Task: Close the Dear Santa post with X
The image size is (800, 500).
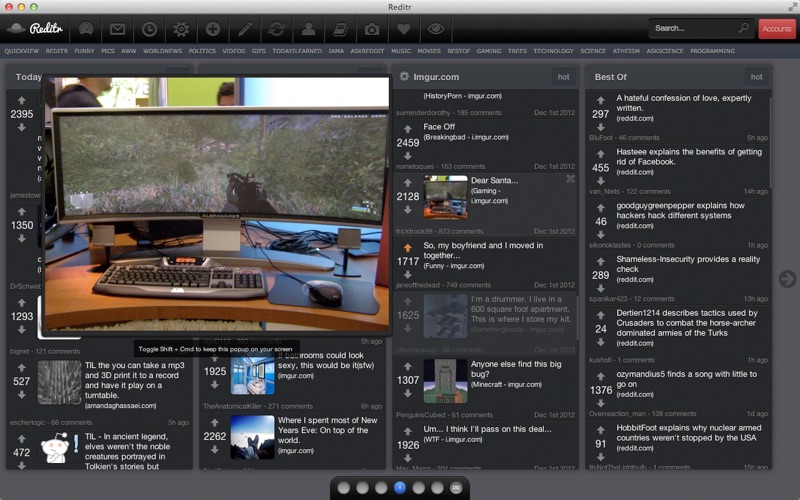Action: point(570,179)
